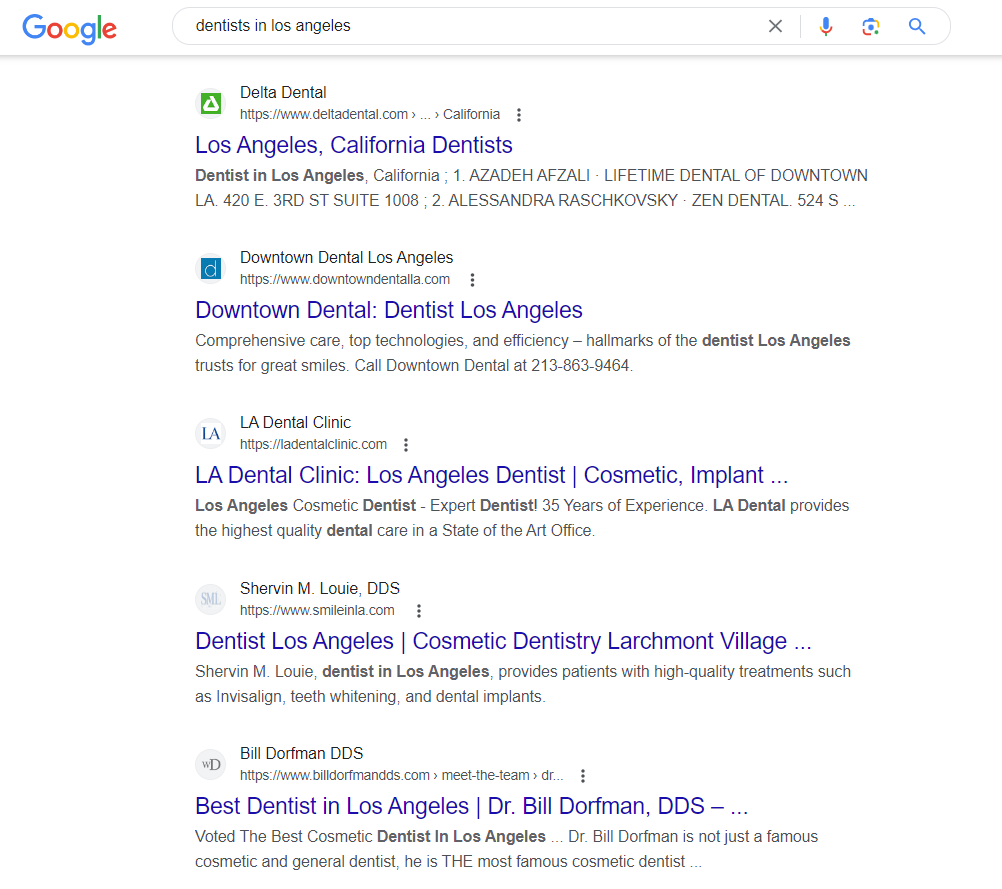The height and width of the screenshot is (889, 1002).
Task: Click snippet mentioning AZADEH AFZALI
Action: click(532, 188)
